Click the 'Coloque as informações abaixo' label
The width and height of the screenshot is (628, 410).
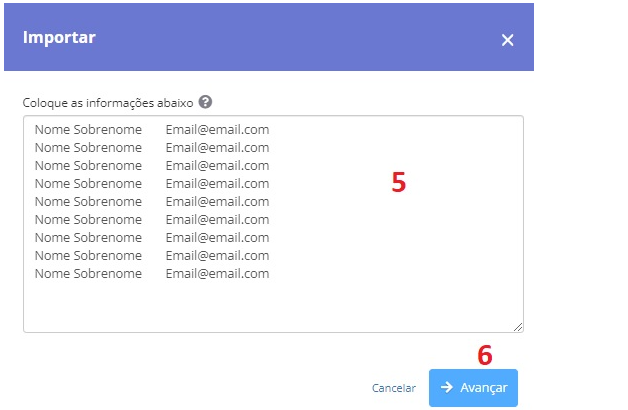(x=108, y=103)
